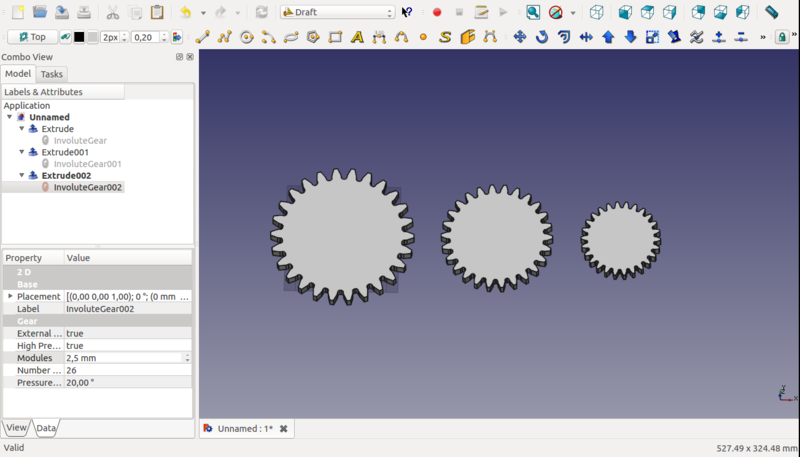Click the Rotate tool icon
This screenshot has width=800, height=457.
click(x=542, y=37)
